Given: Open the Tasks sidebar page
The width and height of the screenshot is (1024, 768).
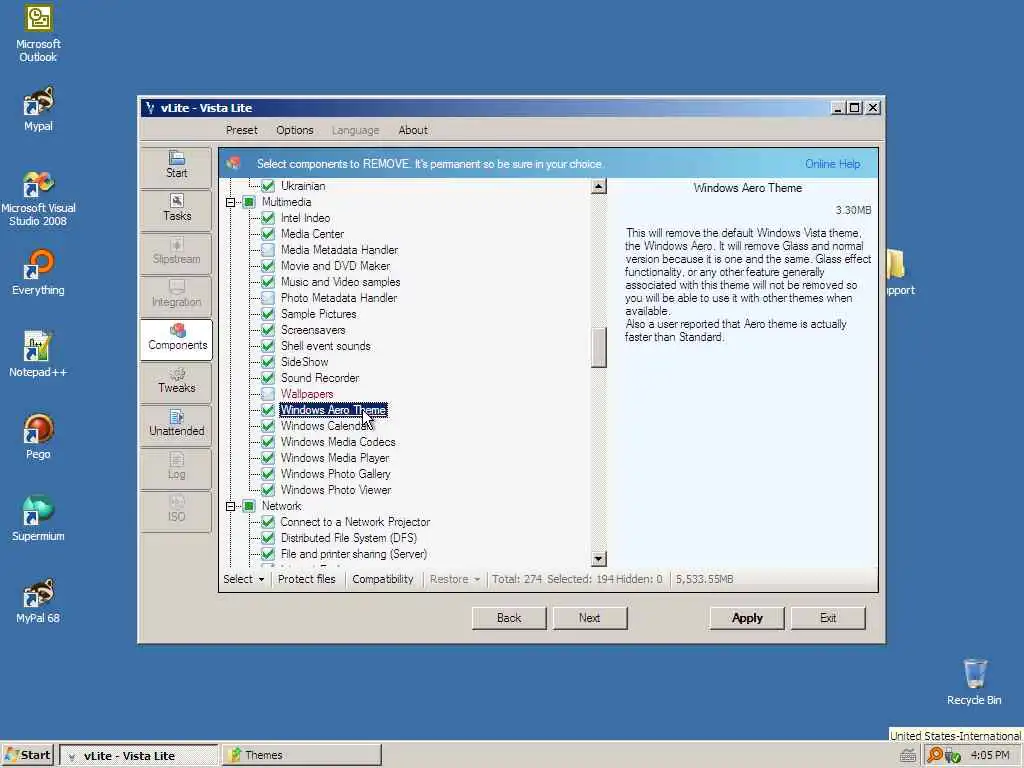Looking at the screenshot, I should pyautogui.click(x=176, y=209).
